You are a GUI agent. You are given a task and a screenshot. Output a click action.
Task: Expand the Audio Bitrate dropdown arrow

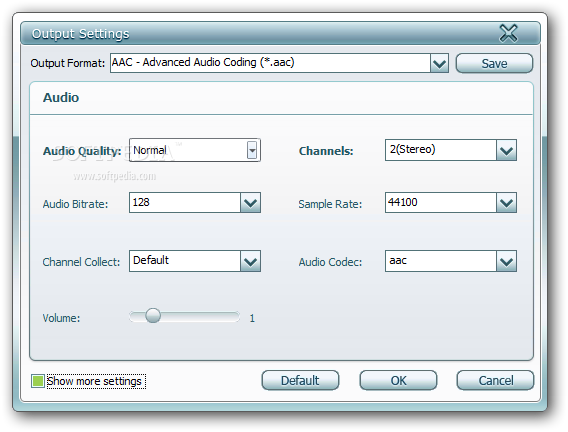click(250, 202)
